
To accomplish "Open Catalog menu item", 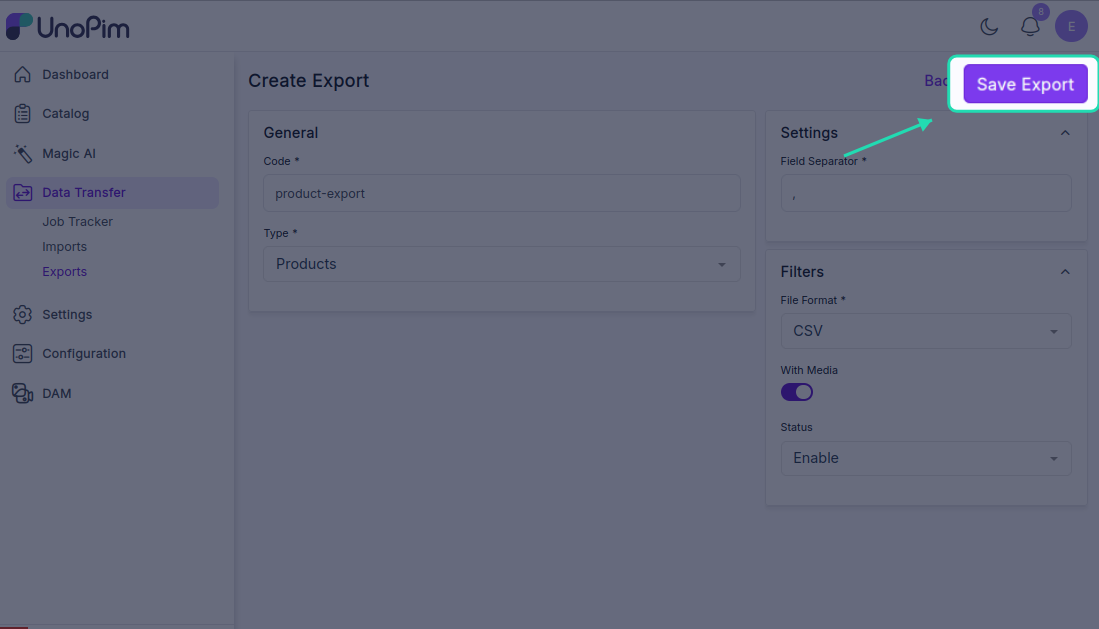I will click(65, 114).
